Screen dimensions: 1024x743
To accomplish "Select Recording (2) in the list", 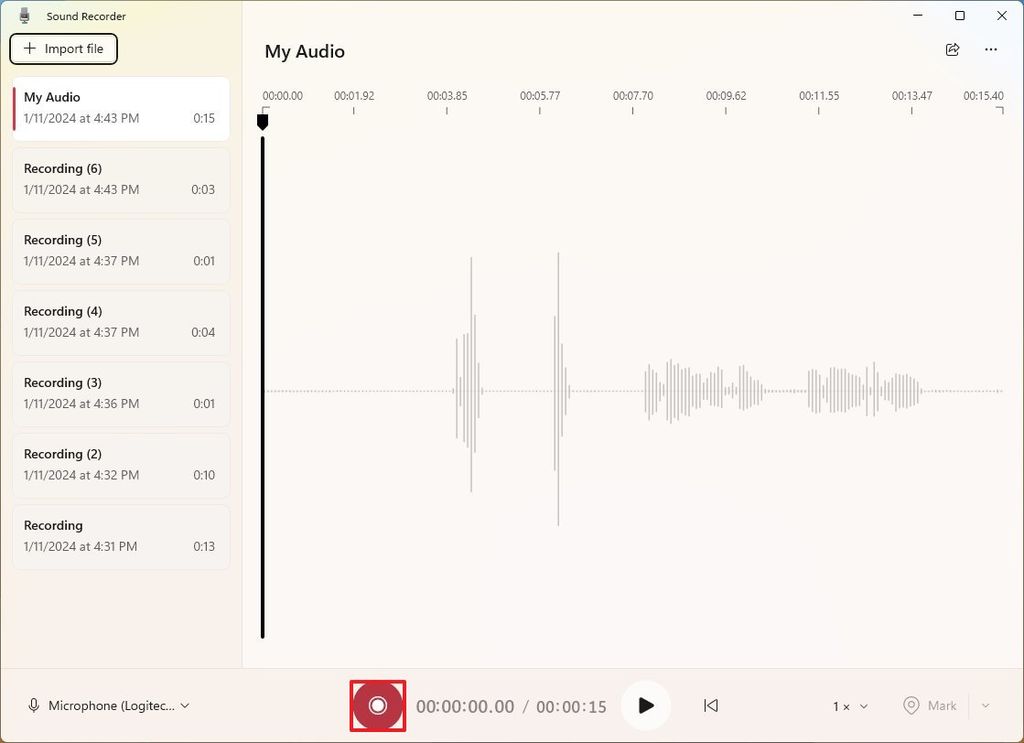I will [120, 465].
